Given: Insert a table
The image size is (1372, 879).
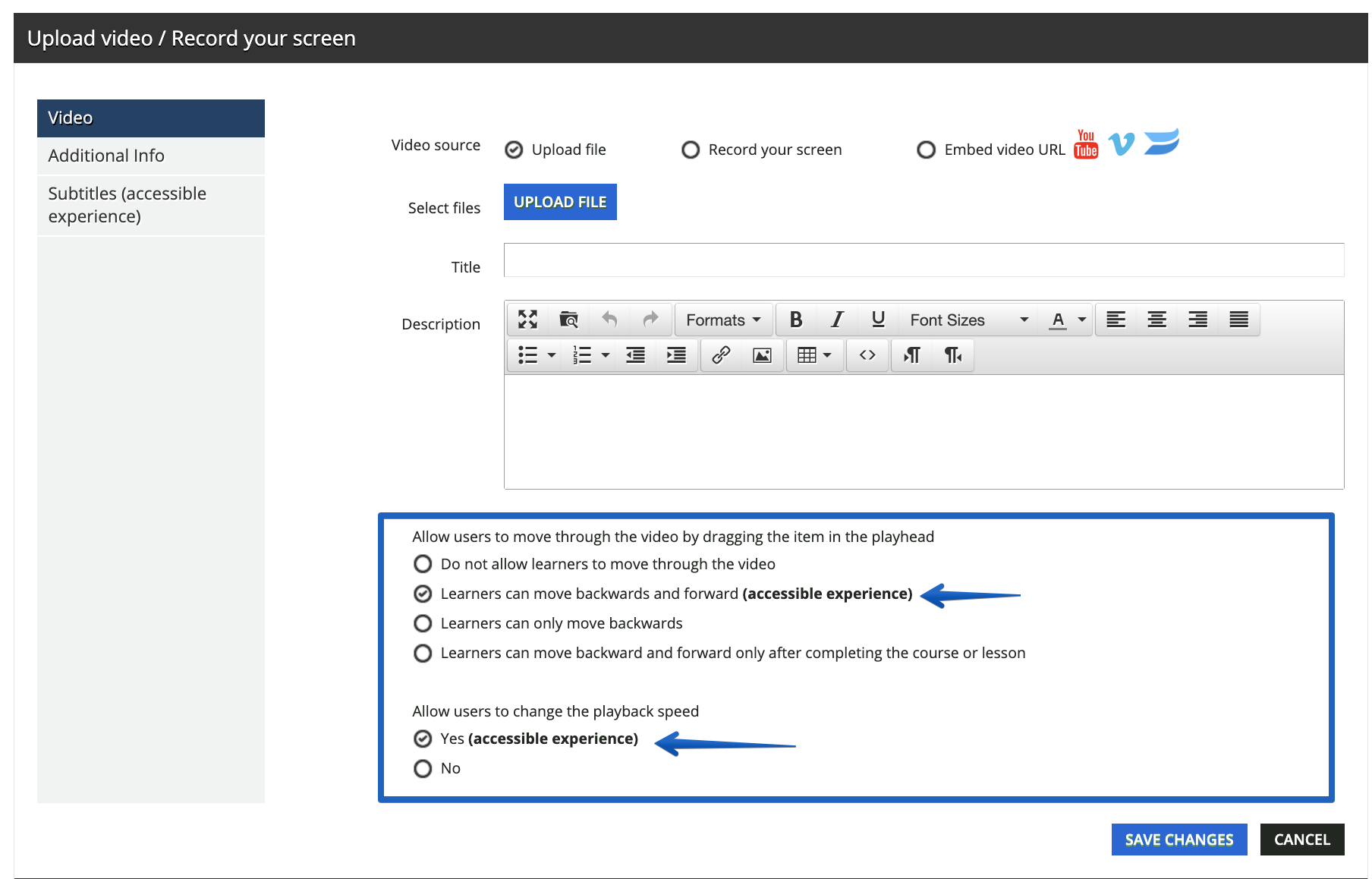Looking at the screenshot, I should (x=807, y=355).
